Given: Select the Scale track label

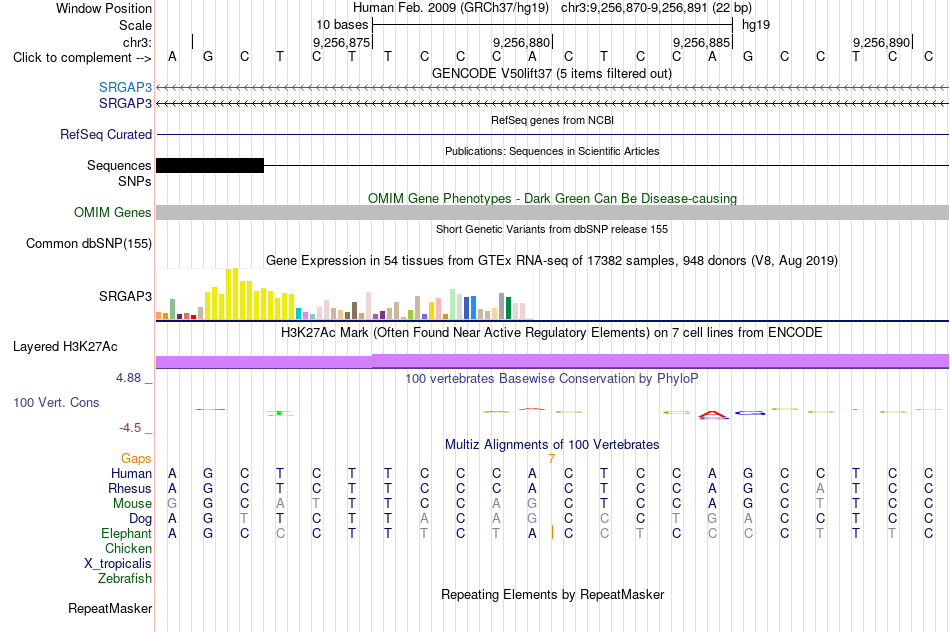Looking at the screenshot, I should tap(135, 25).
